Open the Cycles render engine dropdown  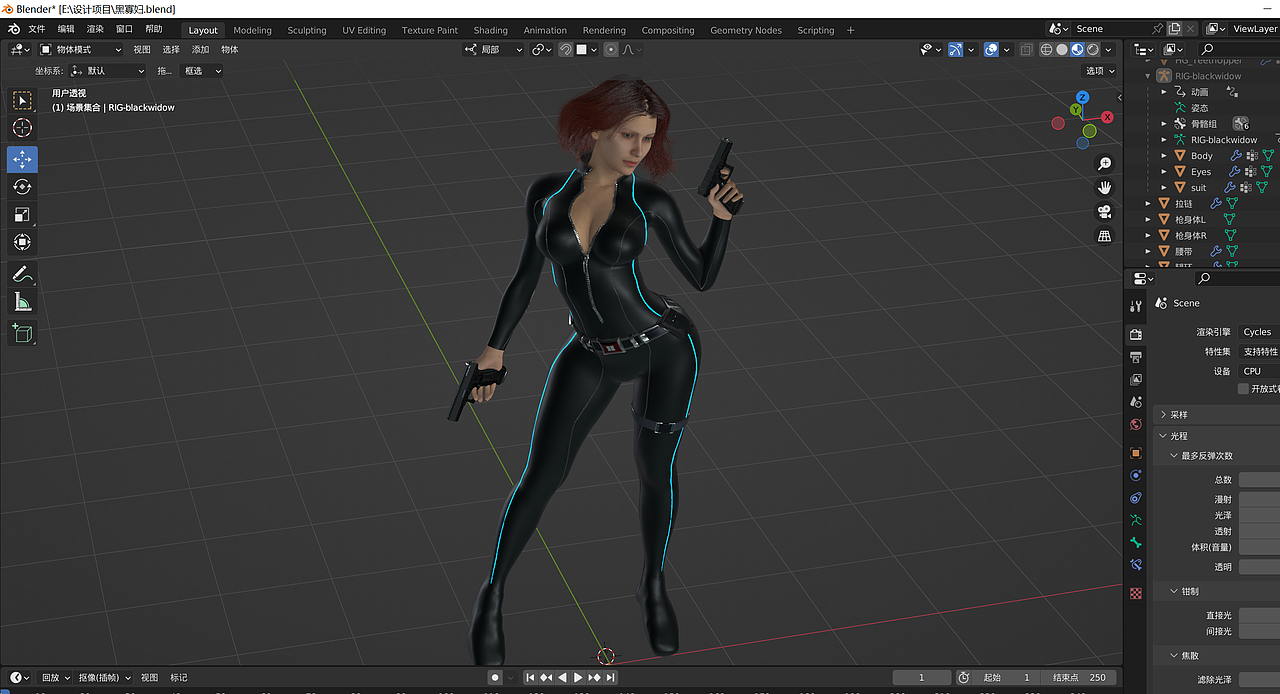click(1259, 332)
